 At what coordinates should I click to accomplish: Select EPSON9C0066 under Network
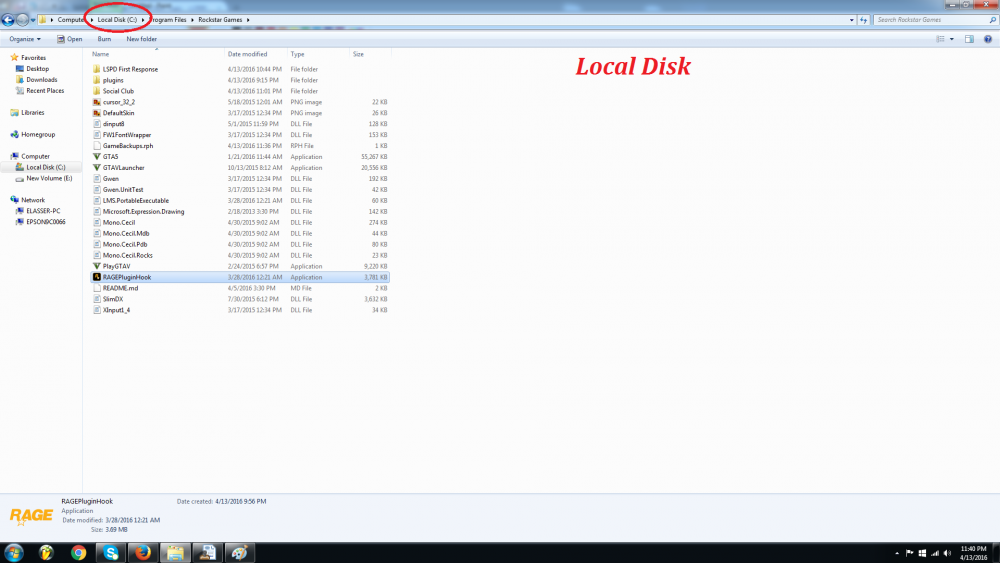point(45,222)
